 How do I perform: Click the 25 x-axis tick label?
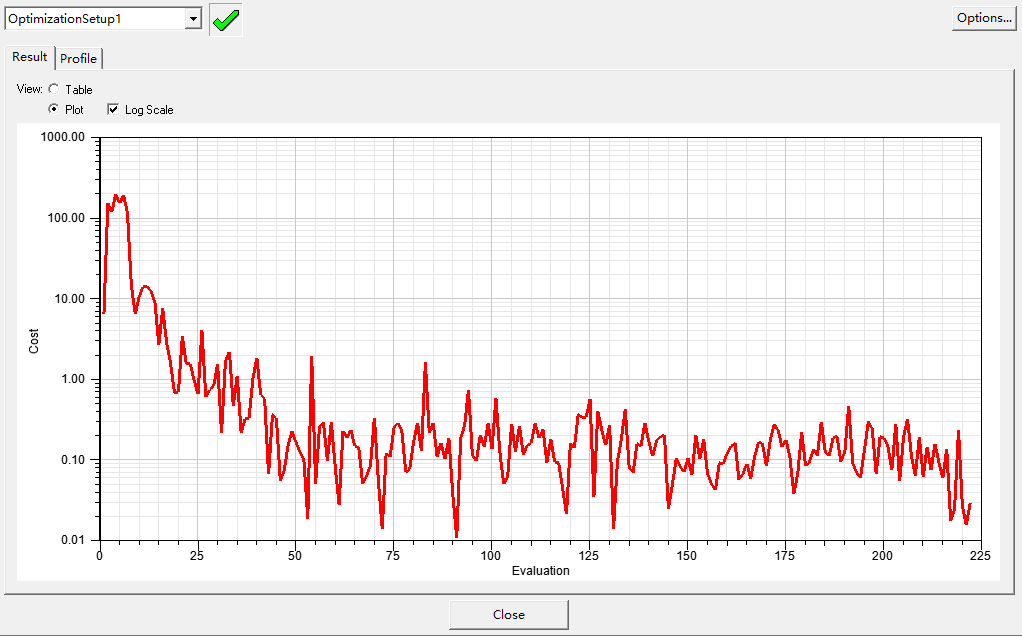point(197,556)
